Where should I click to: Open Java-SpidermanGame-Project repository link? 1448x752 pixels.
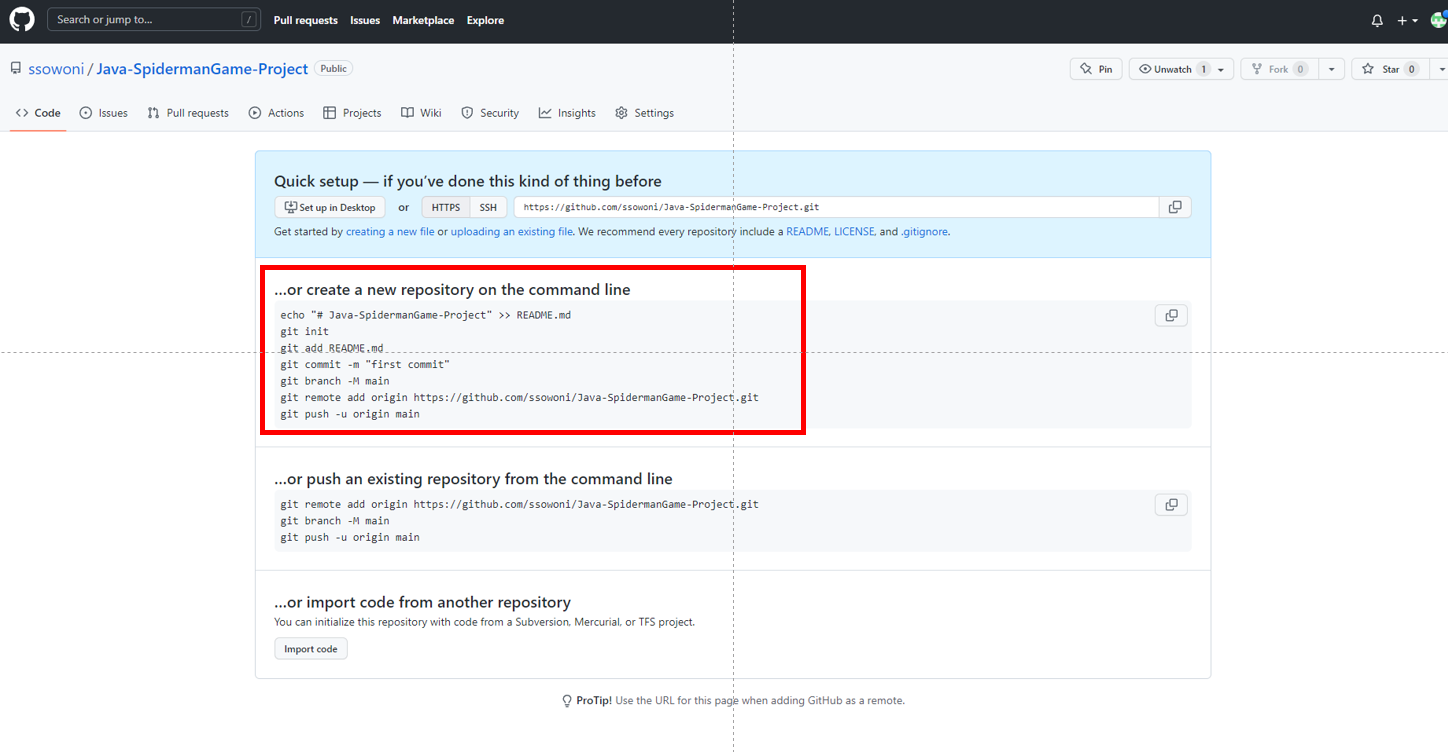pos(202,69)
